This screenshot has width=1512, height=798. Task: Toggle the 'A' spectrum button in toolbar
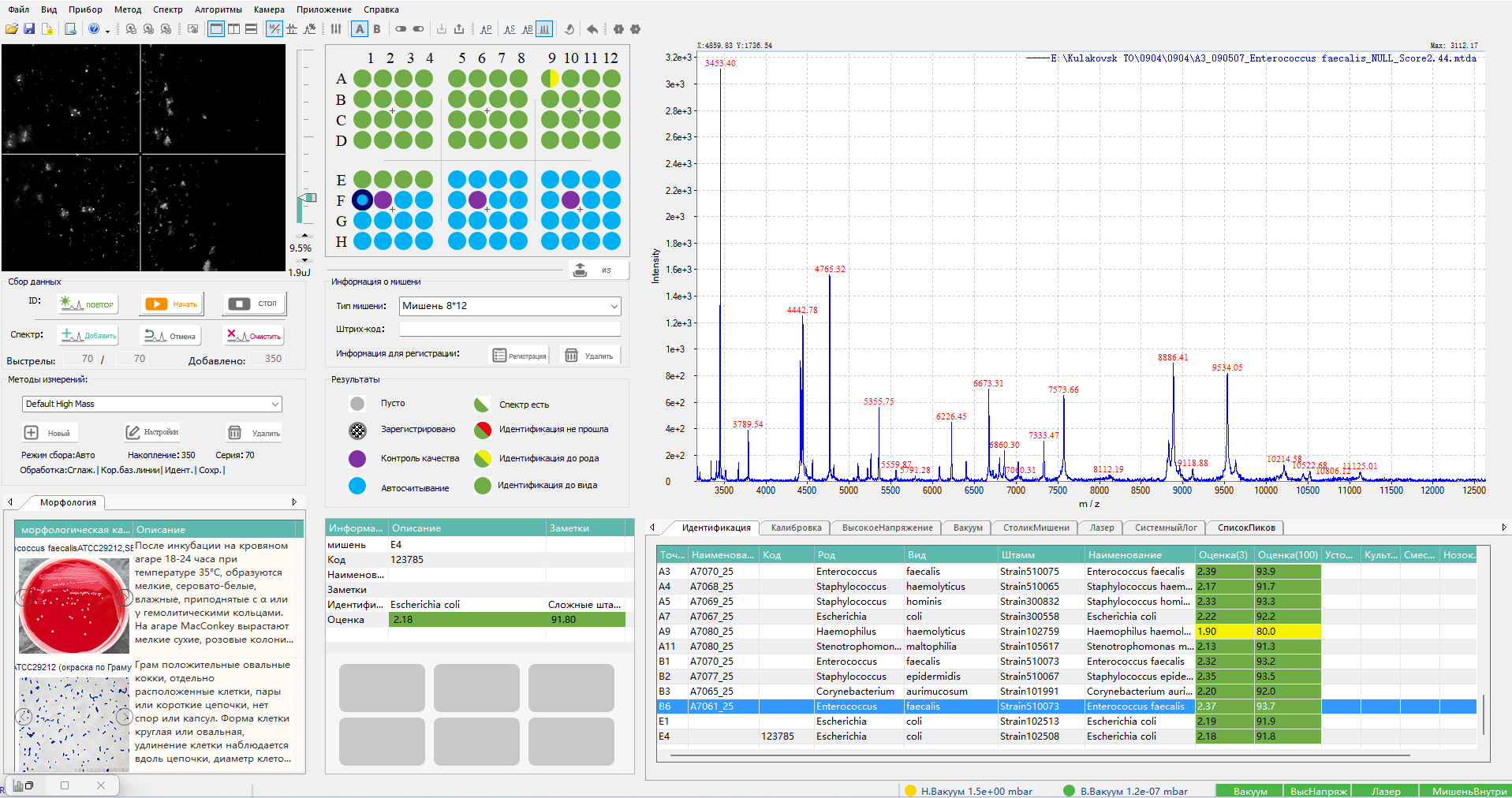pos(360,29)
